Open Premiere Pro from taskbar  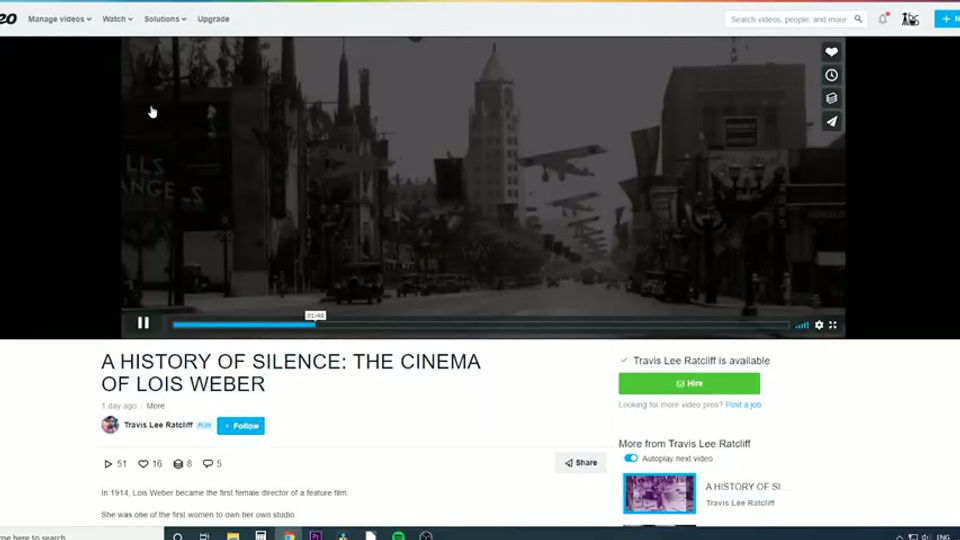pos(316,536)
